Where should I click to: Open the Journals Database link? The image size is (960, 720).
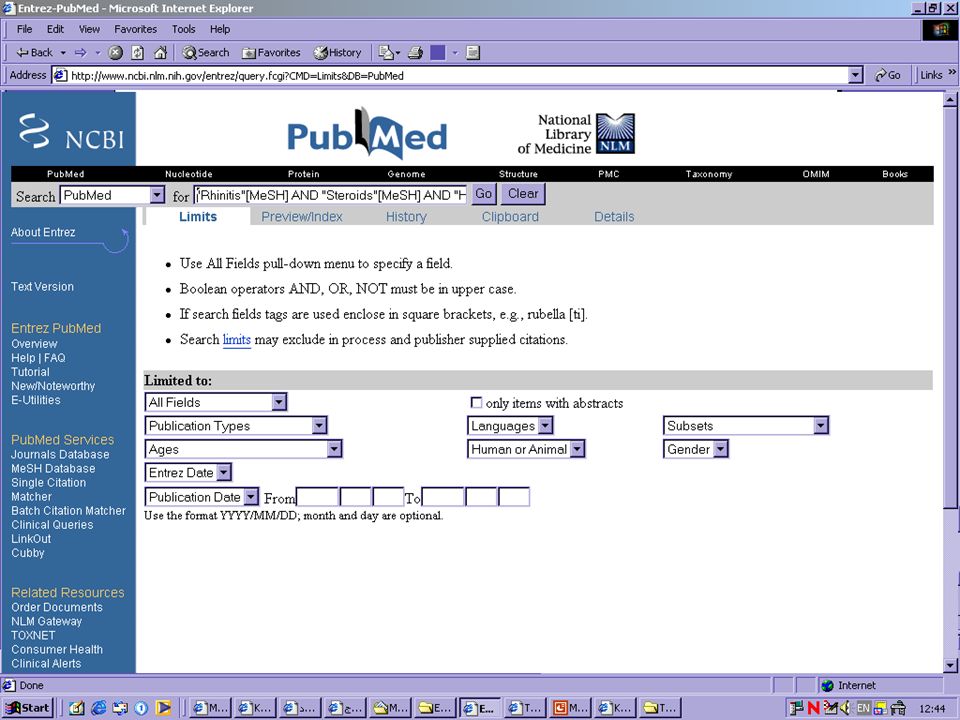(60, 454)
